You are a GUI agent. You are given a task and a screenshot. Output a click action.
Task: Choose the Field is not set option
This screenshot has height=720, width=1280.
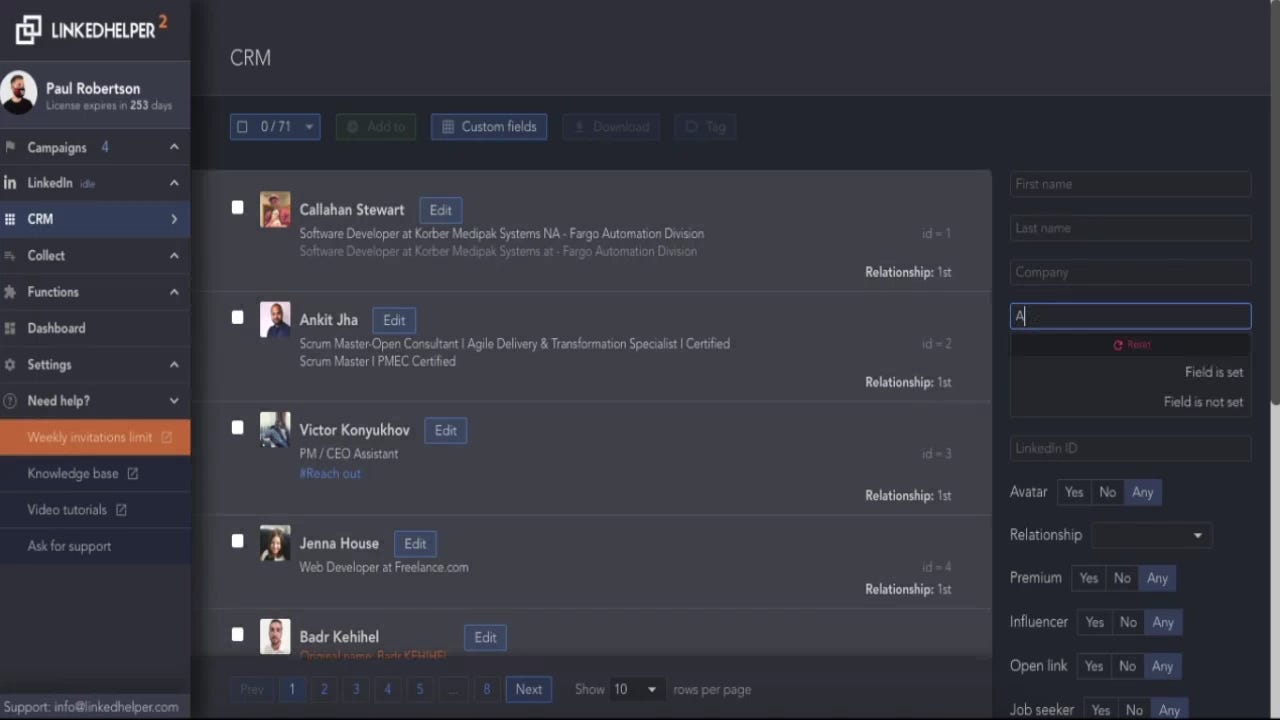pos(1130,402)
